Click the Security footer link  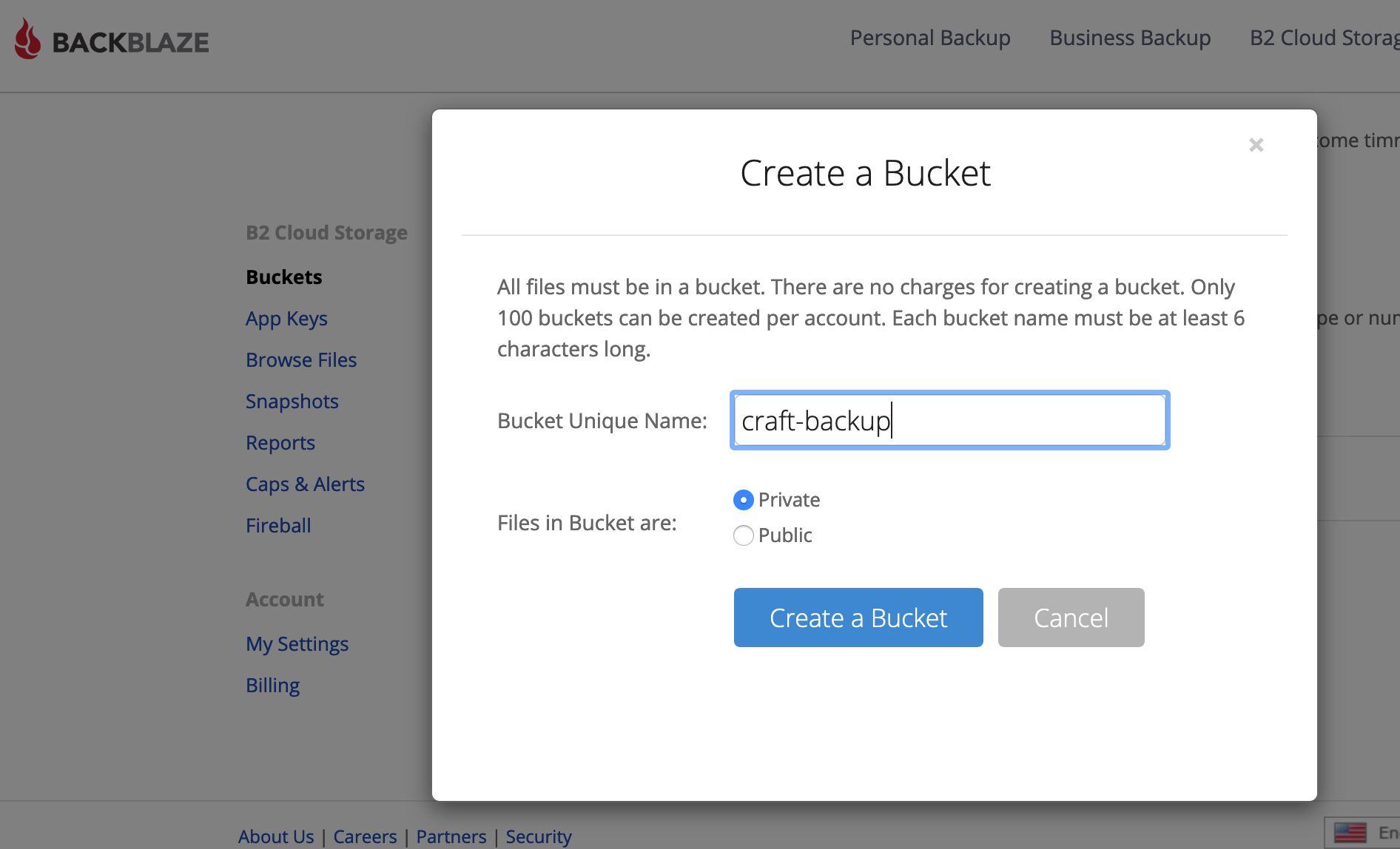539,836
